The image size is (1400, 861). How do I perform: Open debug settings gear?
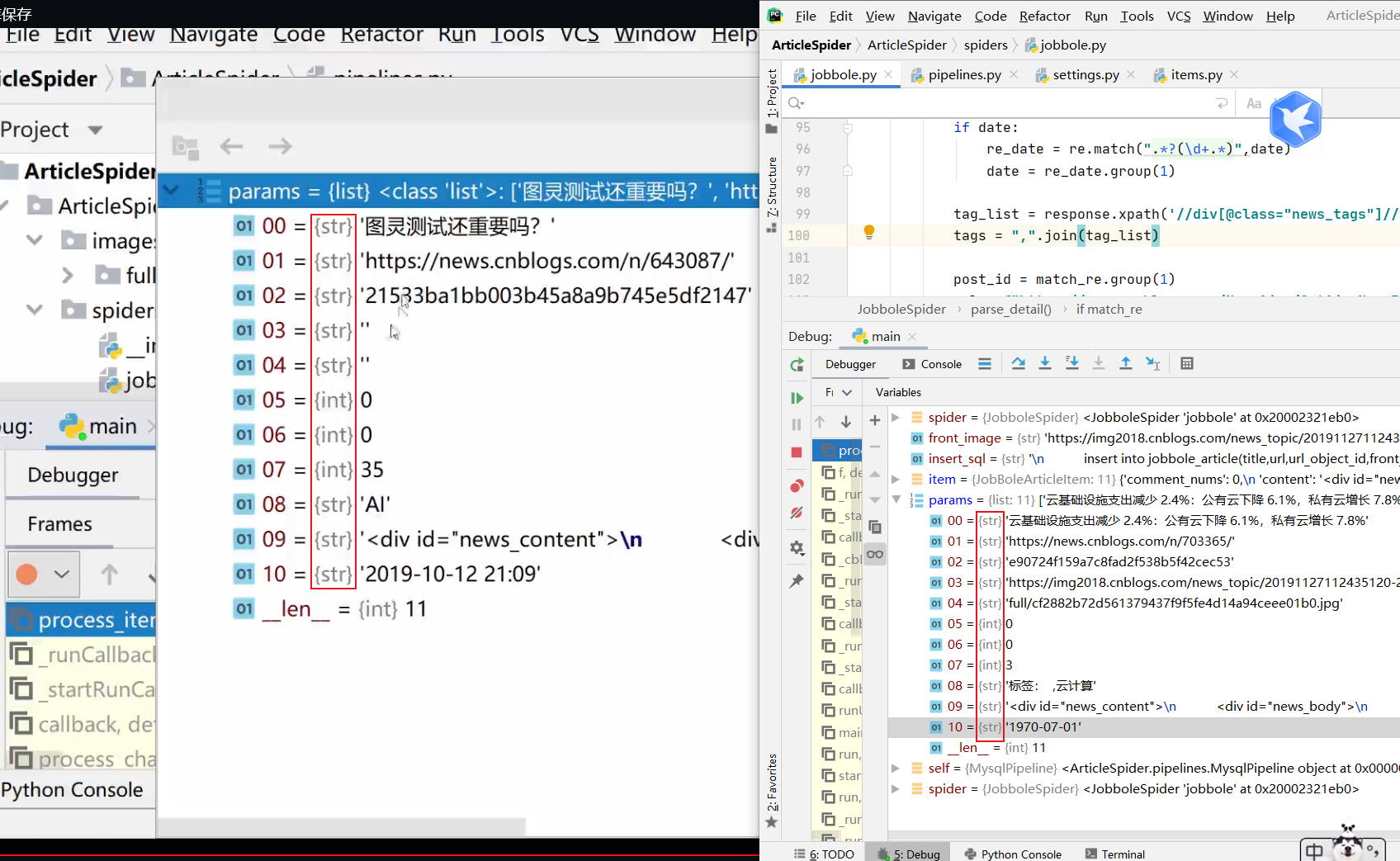tap(797, 548)
